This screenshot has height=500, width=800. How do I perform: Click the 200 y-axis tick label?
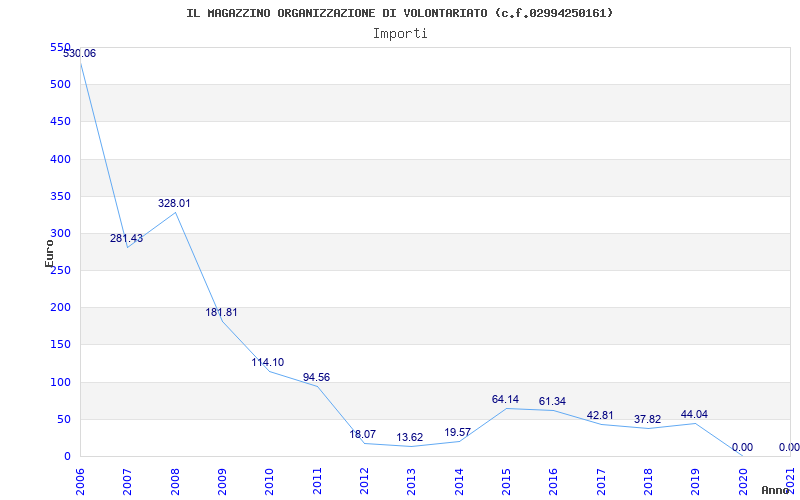[60, 308]
